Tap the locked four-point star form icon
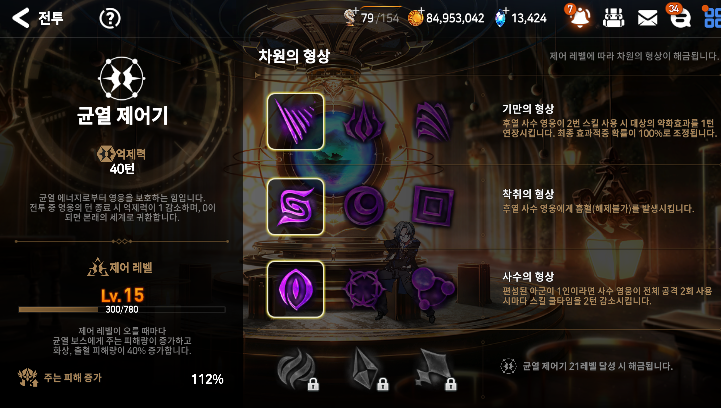The width and height of the screenshot is (721, 408). [x=435, y=369]
